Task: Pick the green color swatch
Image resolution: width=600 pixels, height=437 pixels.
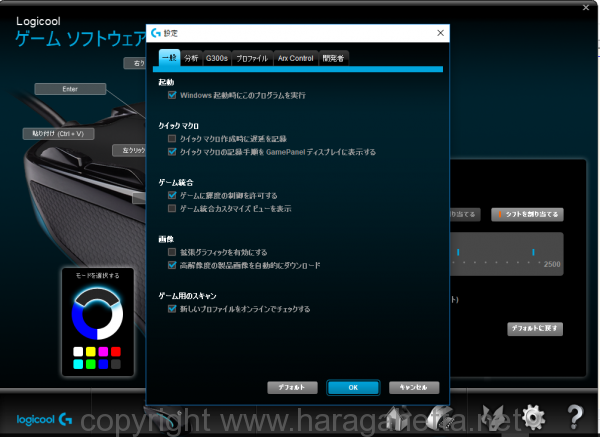Action: 91,364
